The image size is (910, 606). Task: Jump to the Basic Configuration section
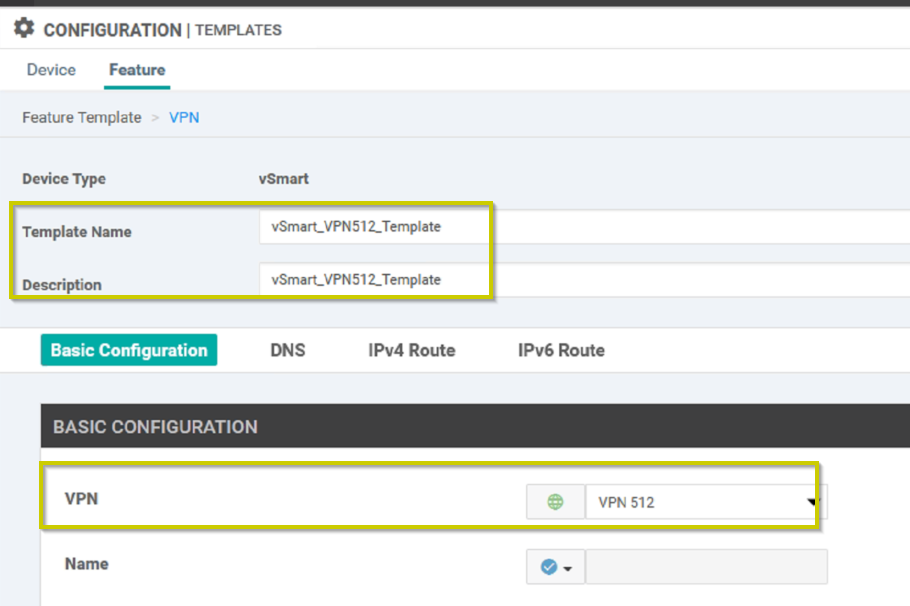(x=129, y=350)
